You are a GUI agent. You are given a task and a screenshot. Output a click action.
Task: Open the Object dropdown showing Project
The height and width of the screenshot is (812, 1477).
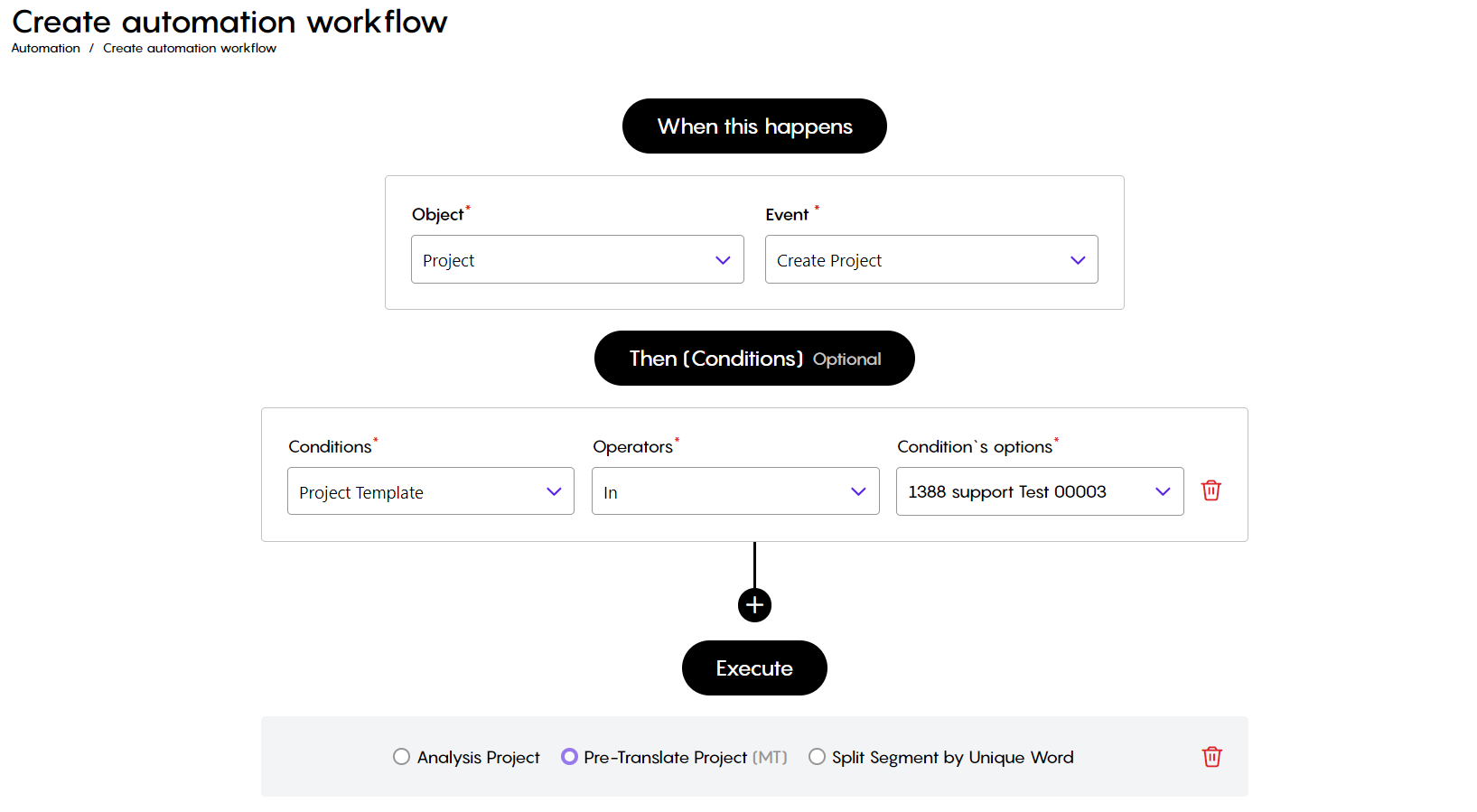pyautogui.click(x=577, y=259)
